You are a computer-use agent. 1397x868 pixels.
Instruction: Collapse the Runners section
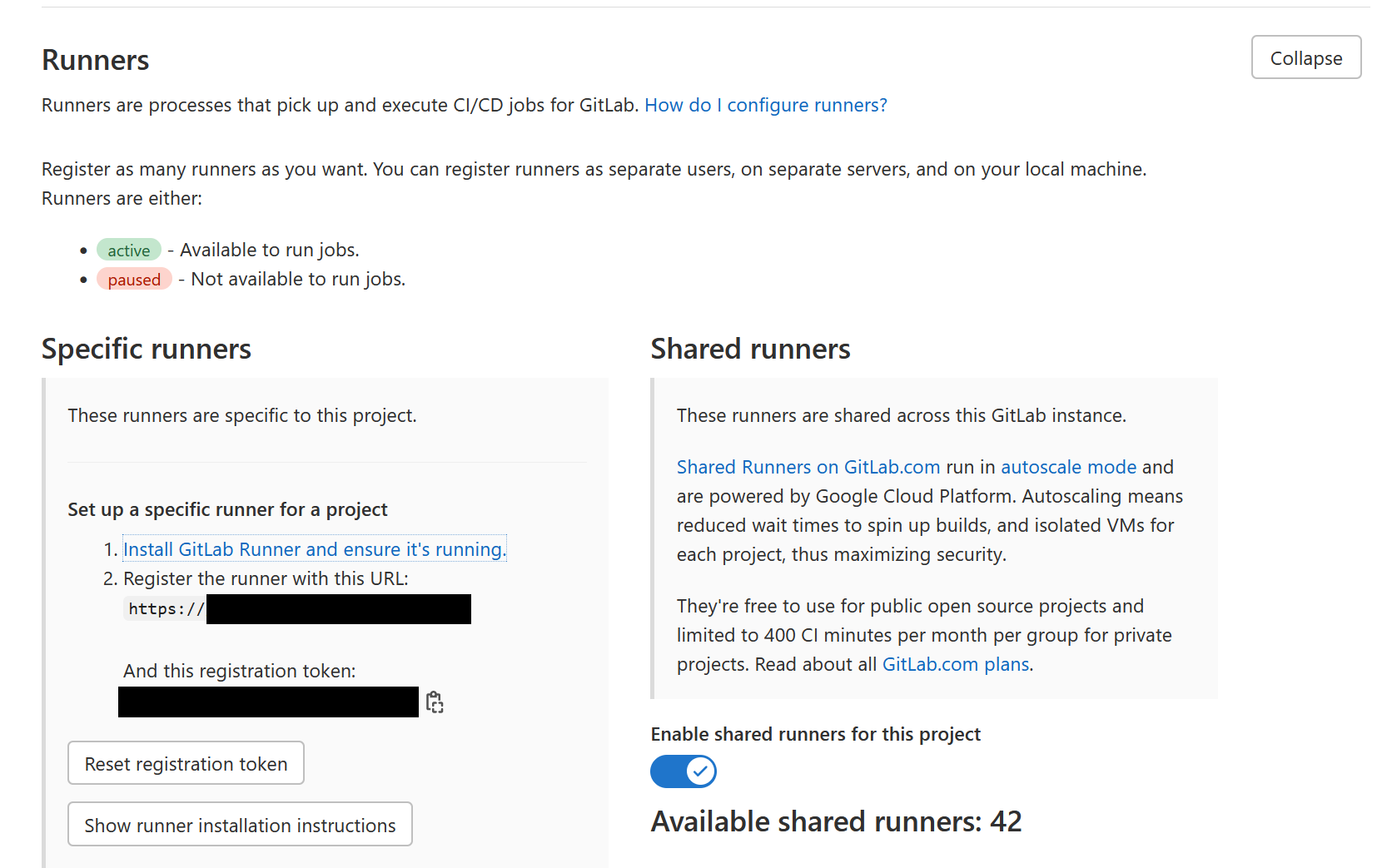1305,57
